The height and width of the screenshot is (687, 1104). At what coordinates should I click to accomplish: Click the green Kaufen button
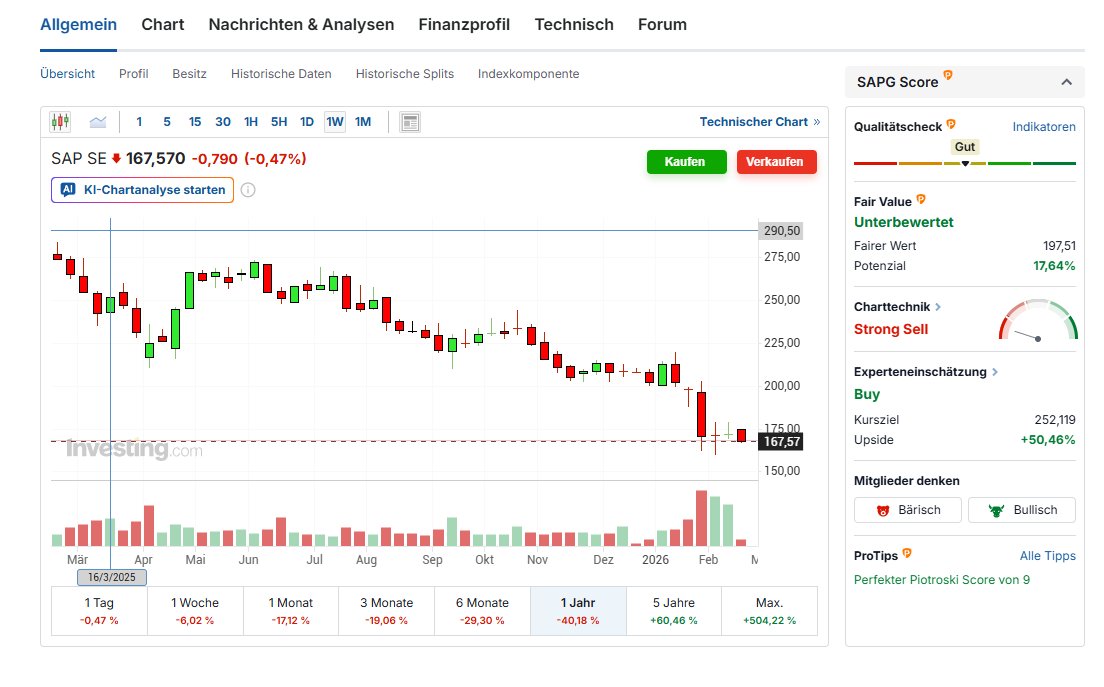pyautogui.click(x=686, y=162)
